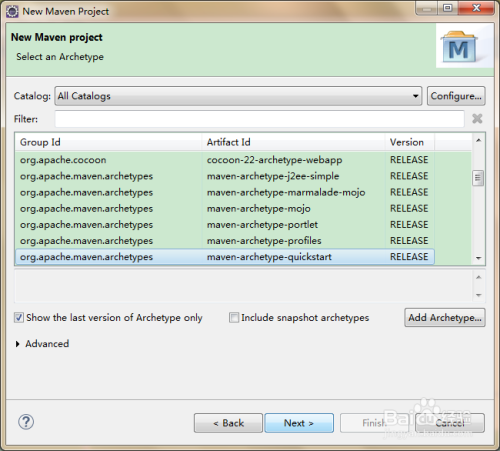Sort by the Artifact Id column header
The height and width of the screenshot is (451, 500).
pos(293,142)
